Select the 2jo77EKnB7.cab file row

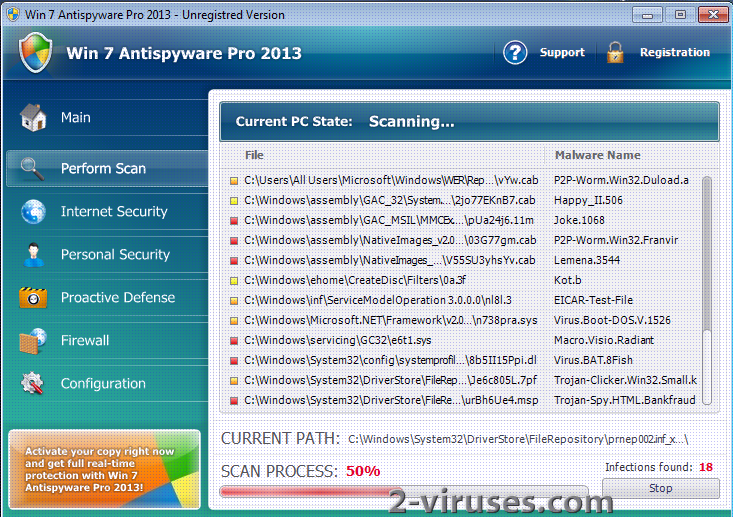[x=389, y=201]
